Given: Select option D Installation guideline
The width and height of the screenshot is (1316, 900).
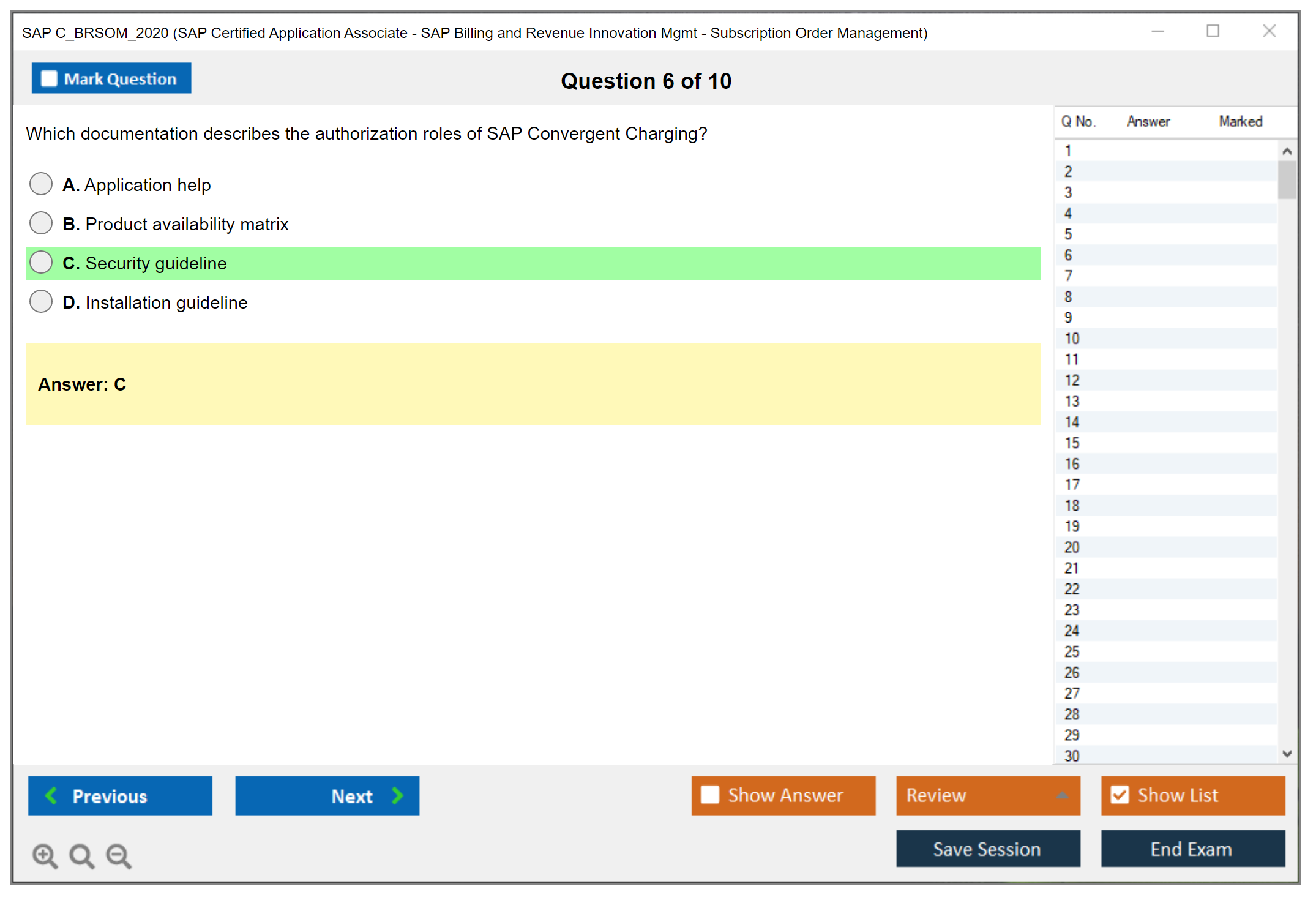Looking at the screenshot, I should [x=41, y=301].
